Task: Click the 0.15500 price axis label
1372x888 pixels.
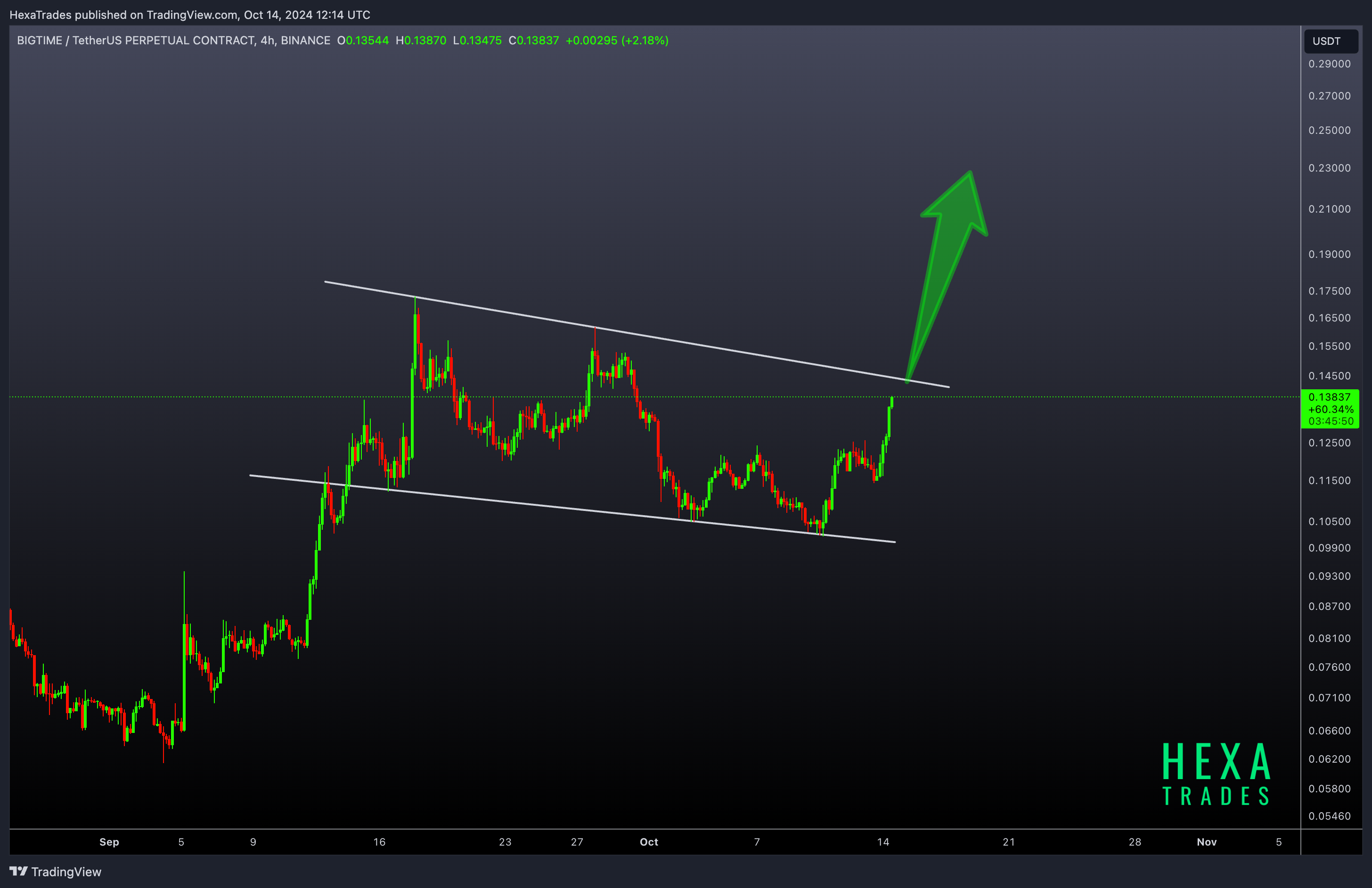Action: click(1329, 346)
